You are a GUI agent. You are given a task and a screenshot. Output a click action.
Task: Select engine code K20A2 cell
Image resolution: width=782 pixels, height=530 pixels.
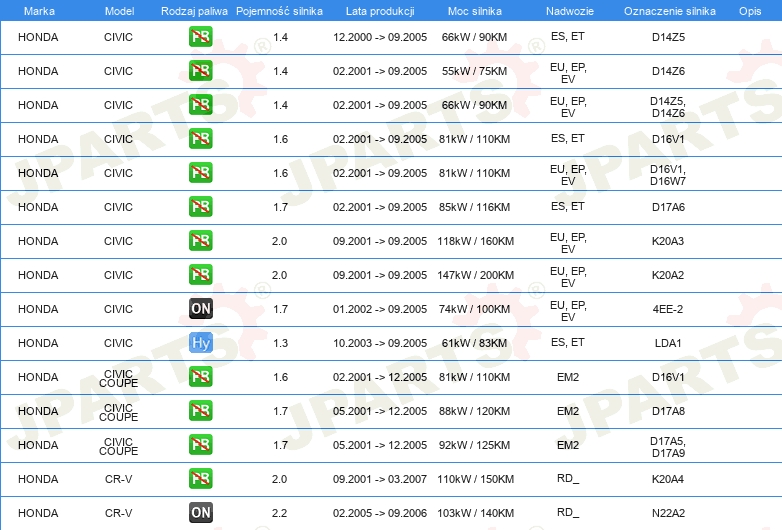[x=668, y=275]
